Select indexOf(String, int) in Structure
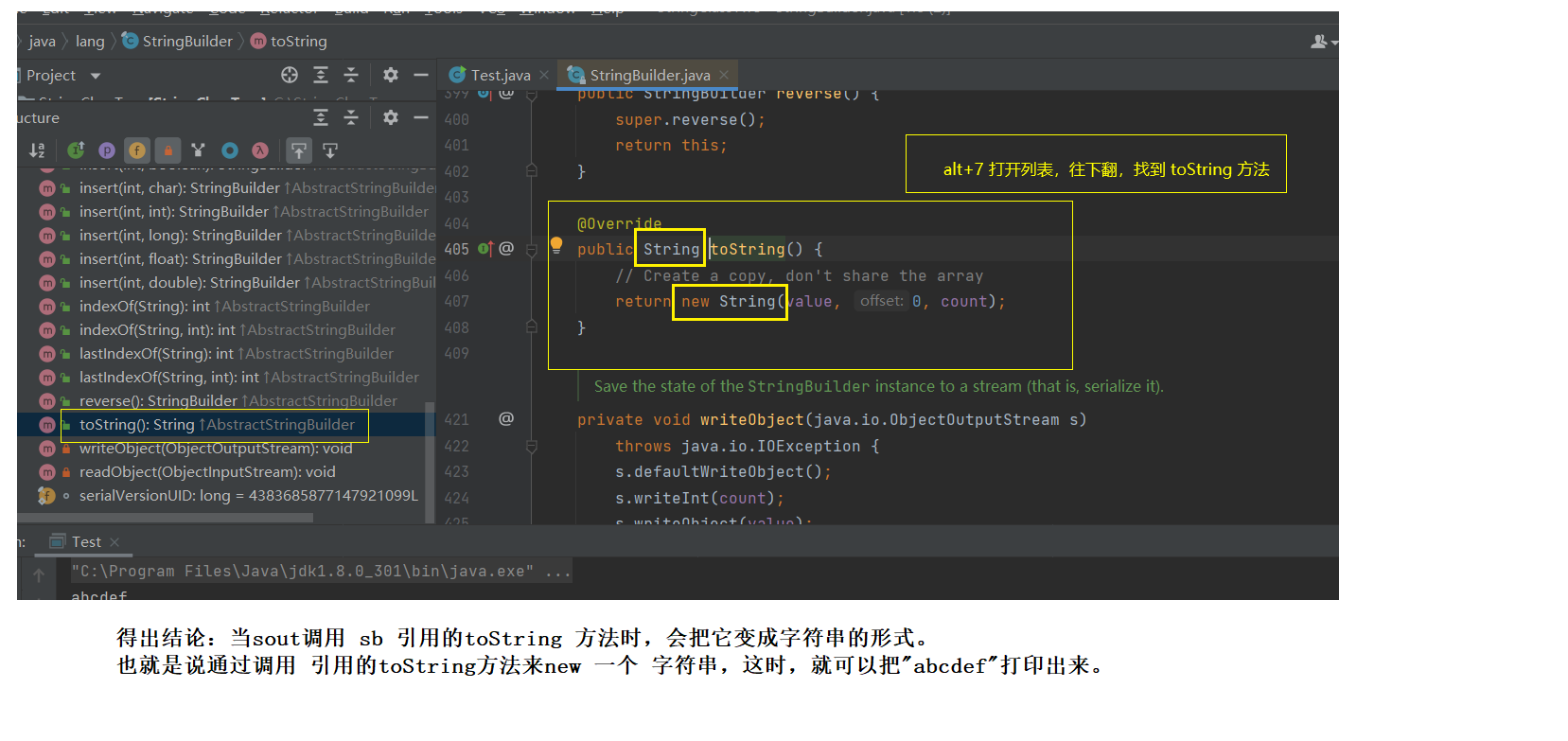Viewport: 1568px width, 741px height. (225, 330)
